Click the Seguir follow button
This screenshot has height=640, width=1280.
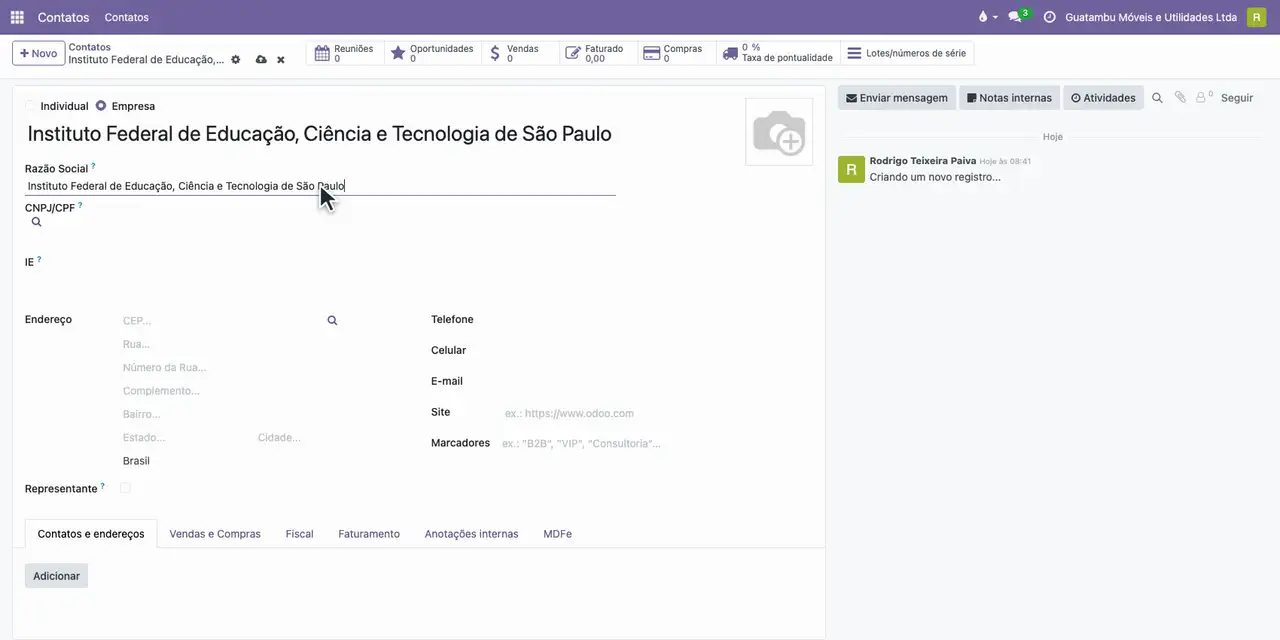(x=1237, y=98)
